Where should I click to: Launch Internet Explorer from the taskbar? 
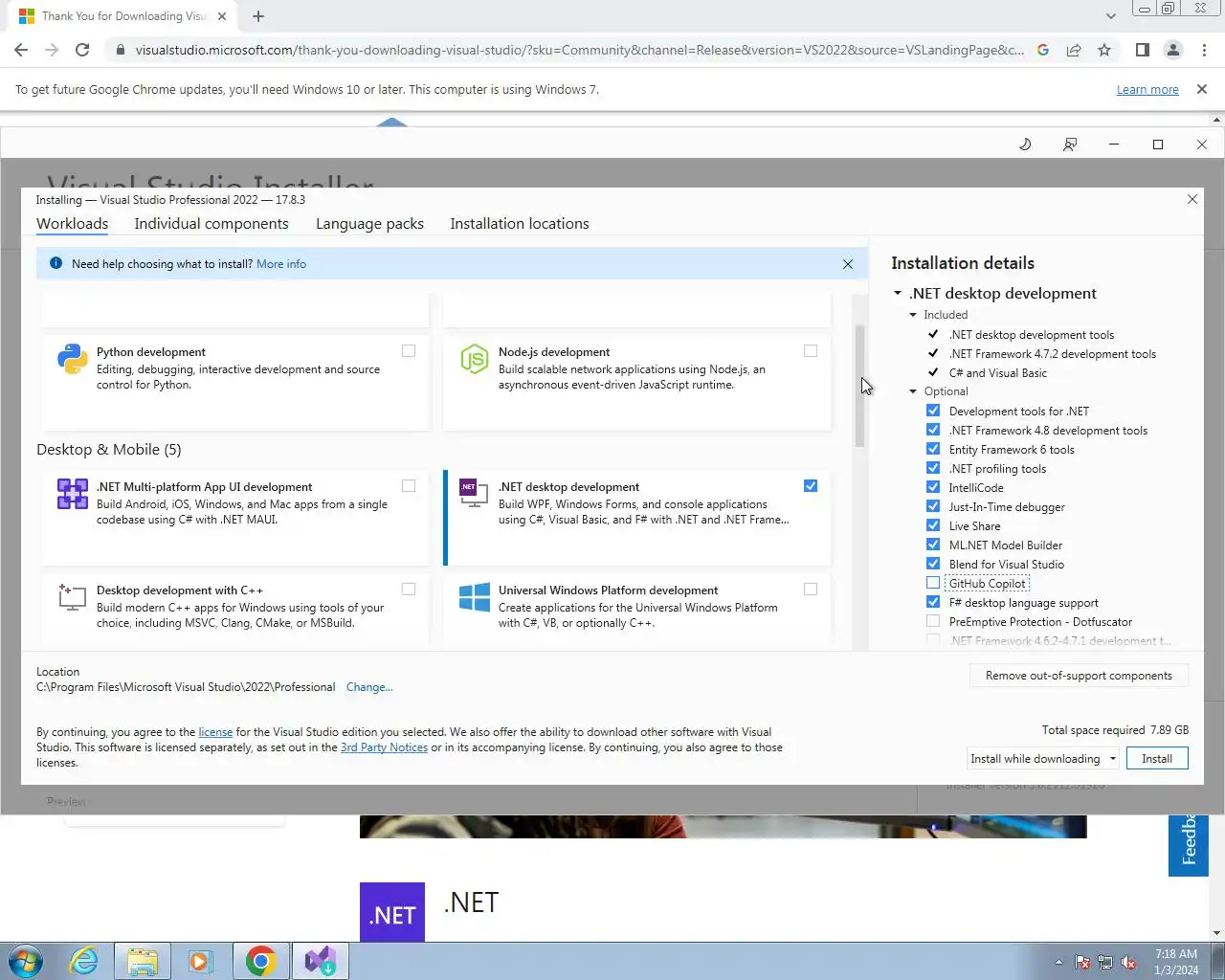(84, 961)
